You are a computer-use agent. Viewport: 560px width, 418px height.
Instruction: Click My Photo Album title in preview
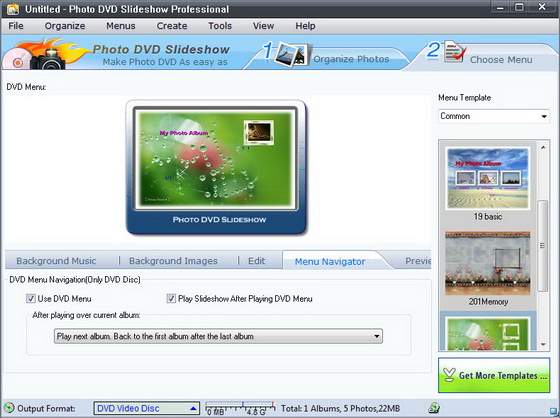point(184,133)
